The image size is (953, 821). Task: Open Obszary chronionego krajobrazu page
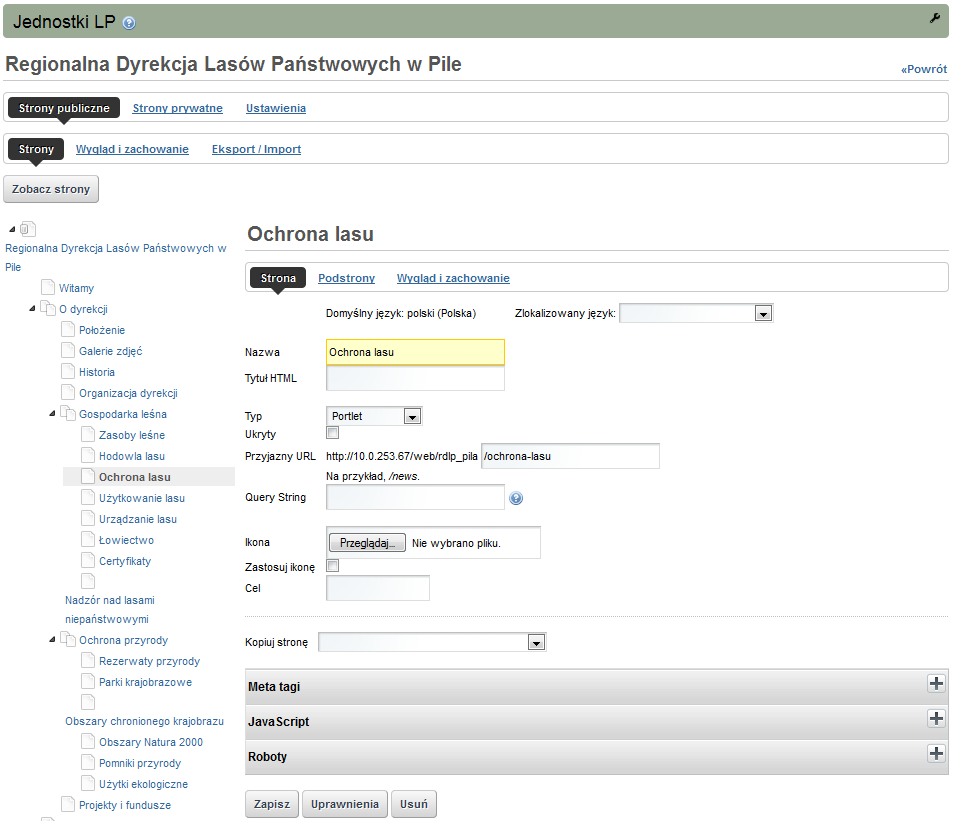click(x=145, y=721)
